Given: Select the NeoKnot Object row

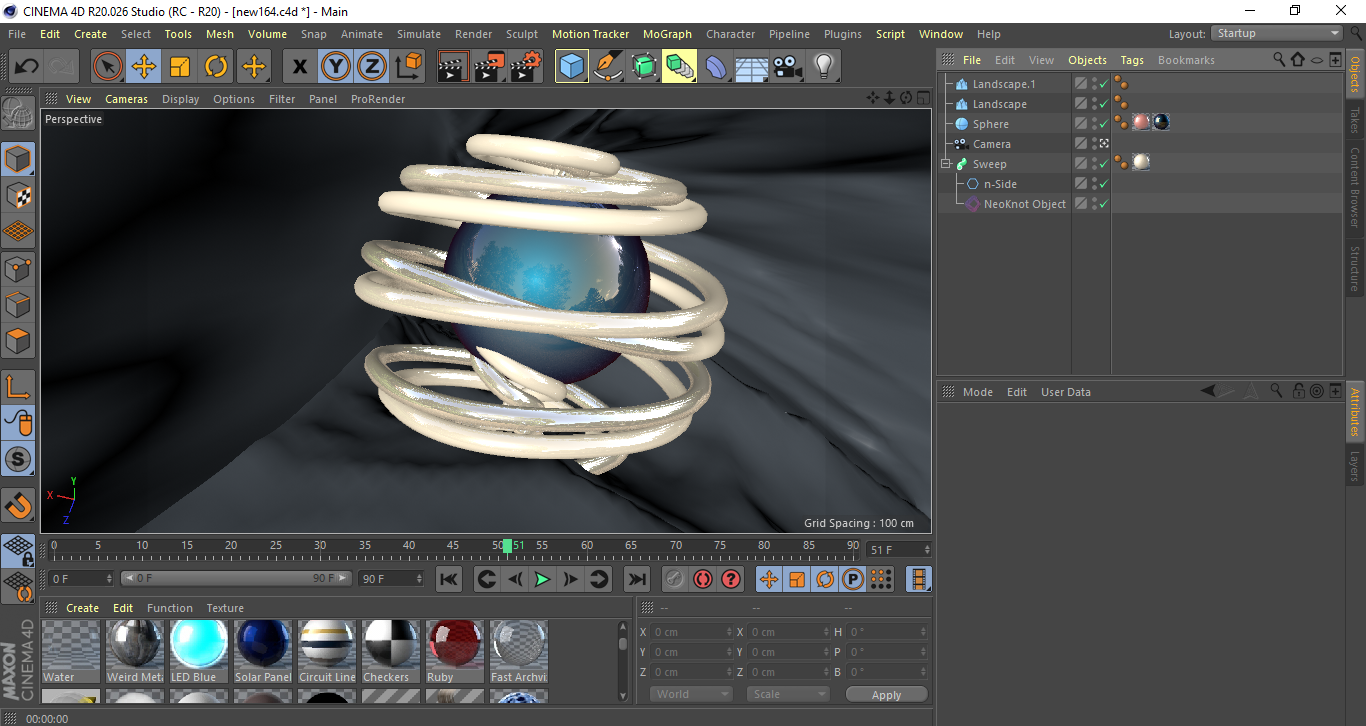Looking at the screenshot, I should tap(1025, 204).
